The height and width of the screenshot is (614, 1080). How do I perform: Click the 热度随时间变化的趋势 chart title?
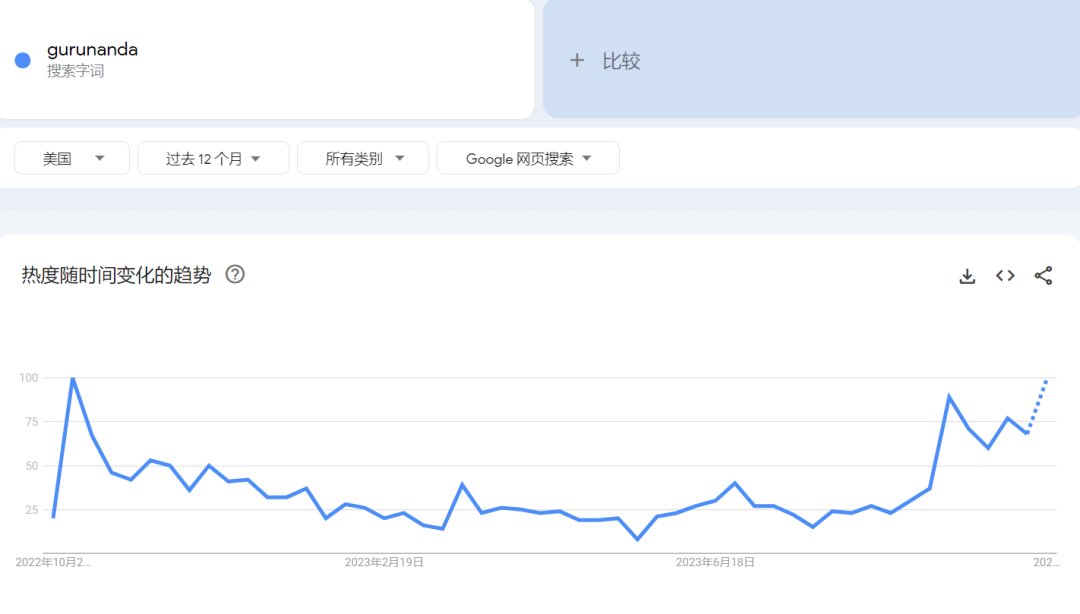[116, 275]
